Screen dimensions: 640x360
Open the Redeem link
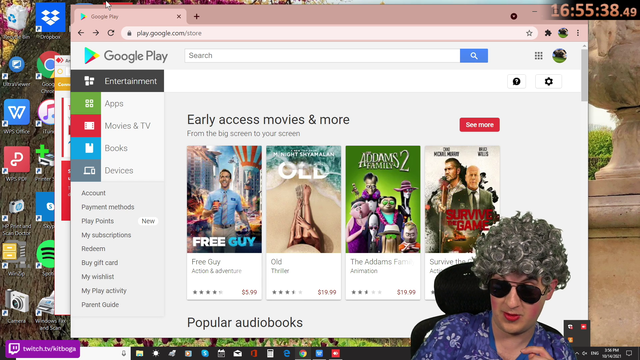coord(93,249)
